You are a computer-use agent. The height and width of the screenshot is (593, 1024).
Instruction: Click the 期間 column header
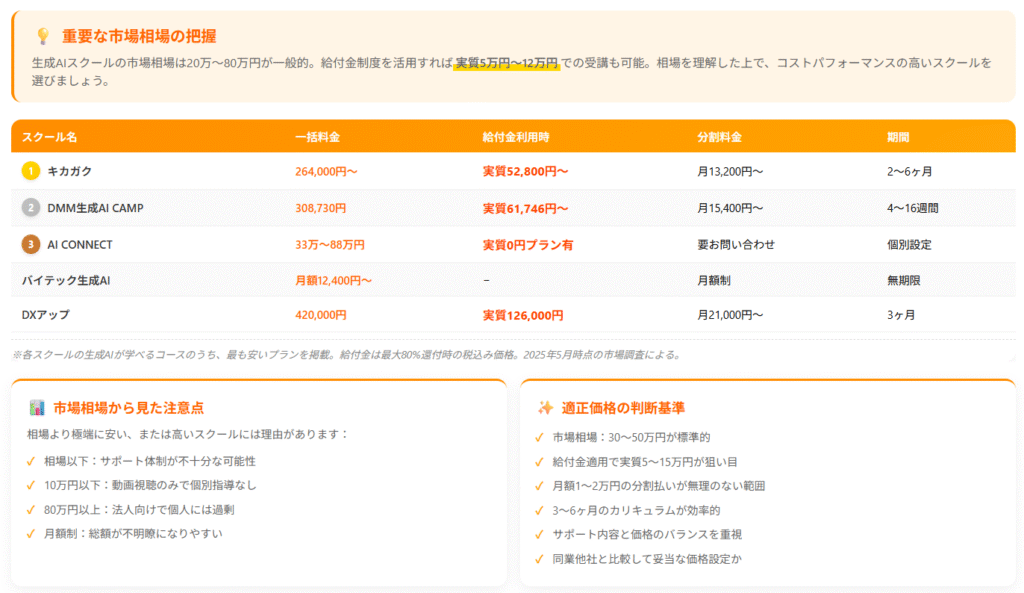tap(898, 137)
